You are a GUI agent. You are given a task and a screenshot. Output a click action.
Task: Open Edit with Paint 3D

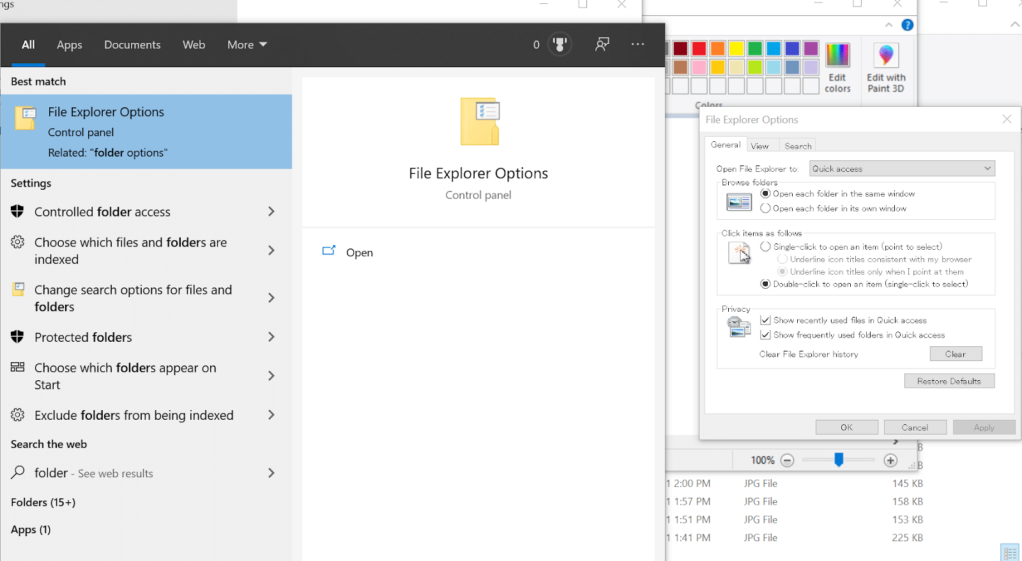(886, 66)
